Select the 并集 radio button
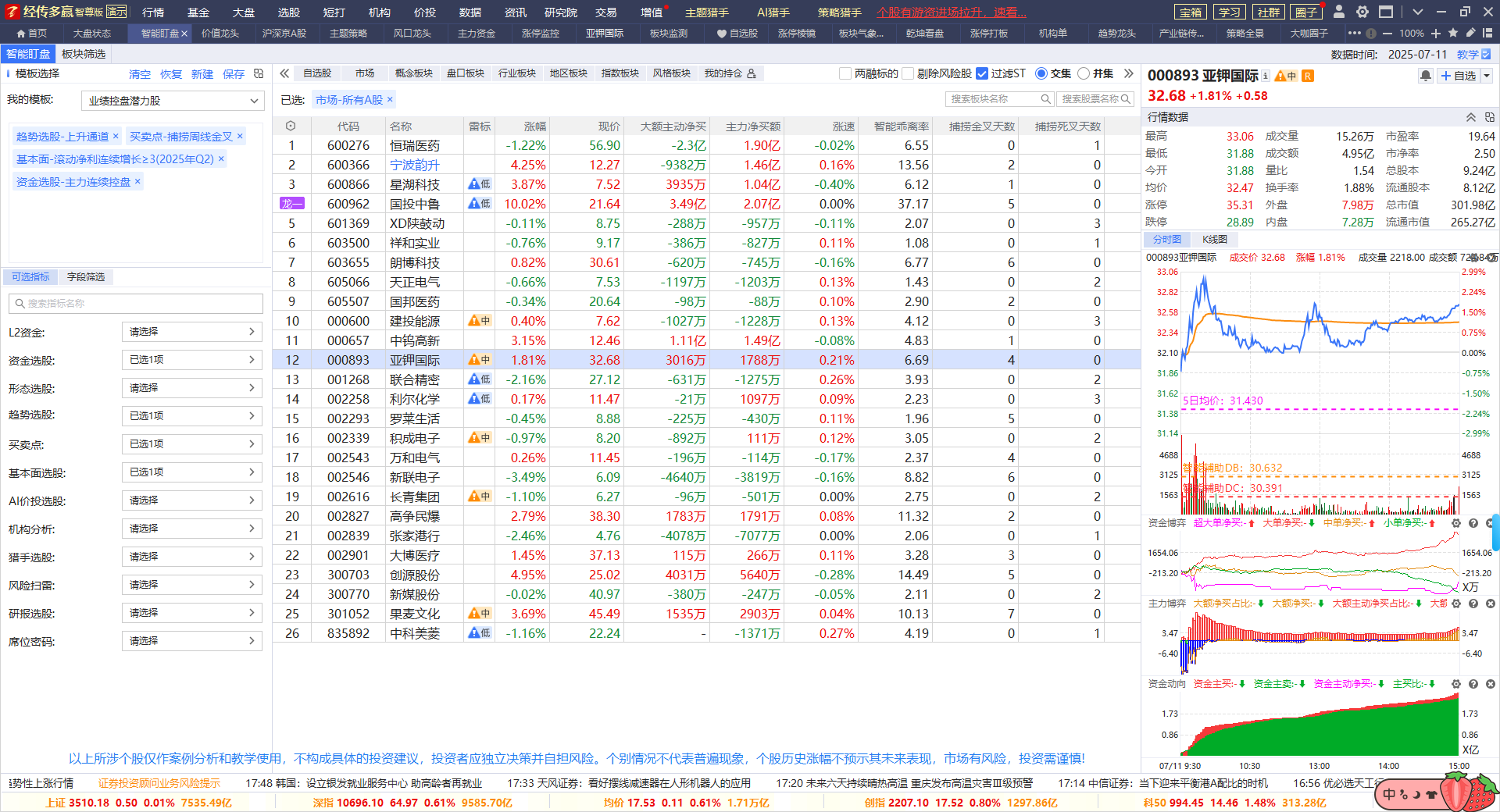The width and height of the screenshot is (1500, 812). [1084, 73]
